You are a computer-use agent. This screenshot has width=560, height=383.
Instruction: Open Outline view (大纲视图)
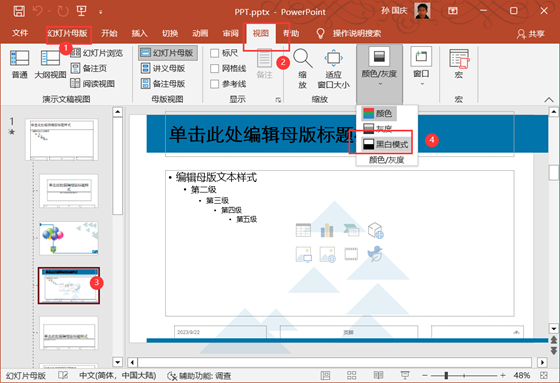(50, 64)
